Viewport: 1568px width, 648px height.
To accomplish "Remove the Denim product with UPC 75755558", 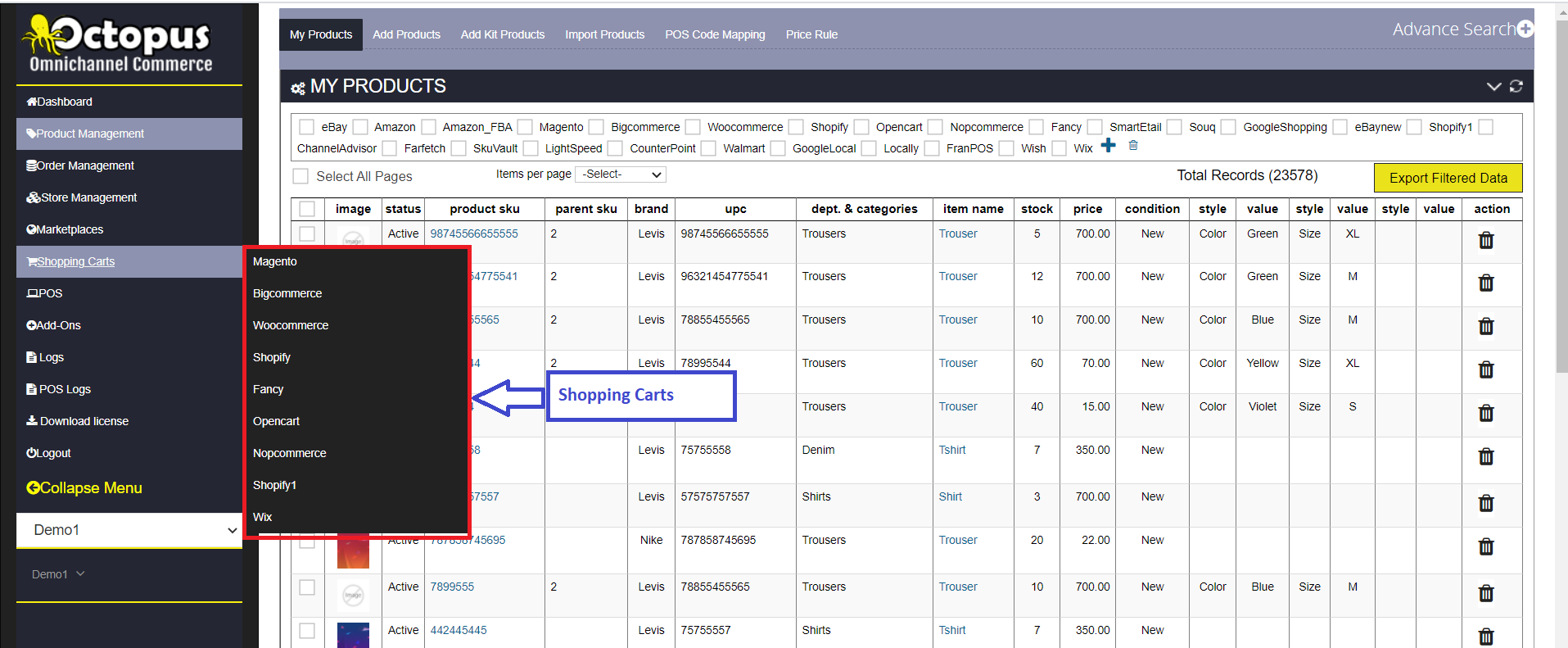I will pyautogui.click(x=1486, y=456).
